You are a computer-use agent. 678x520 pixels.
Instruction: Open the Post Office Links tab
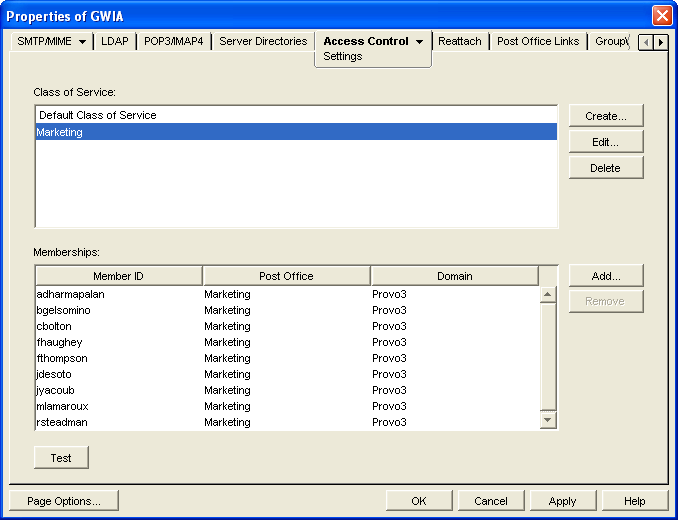(538, 42)
